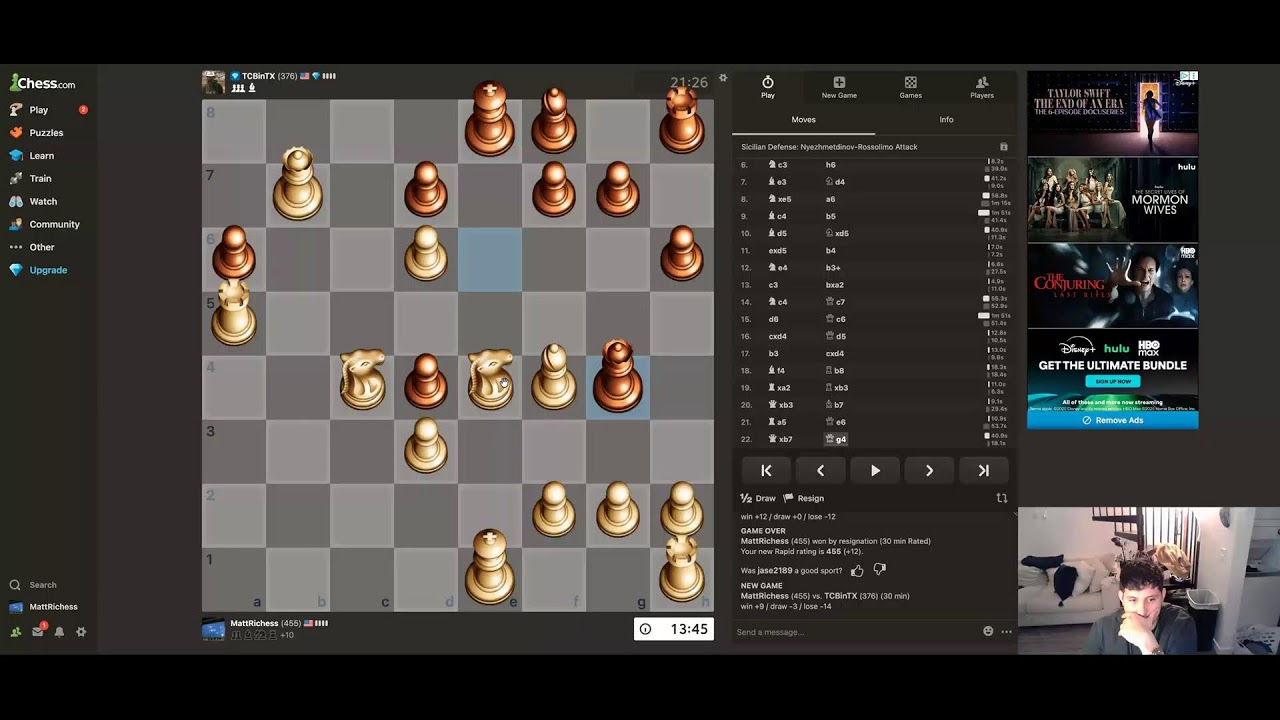Click white rook on a5

(x=234, y=314)
